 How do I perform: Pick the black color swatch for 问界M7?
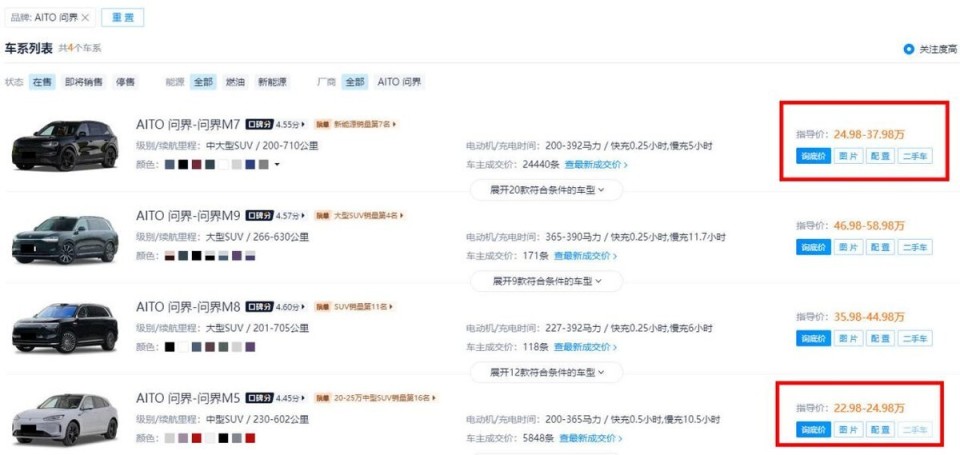182,165
